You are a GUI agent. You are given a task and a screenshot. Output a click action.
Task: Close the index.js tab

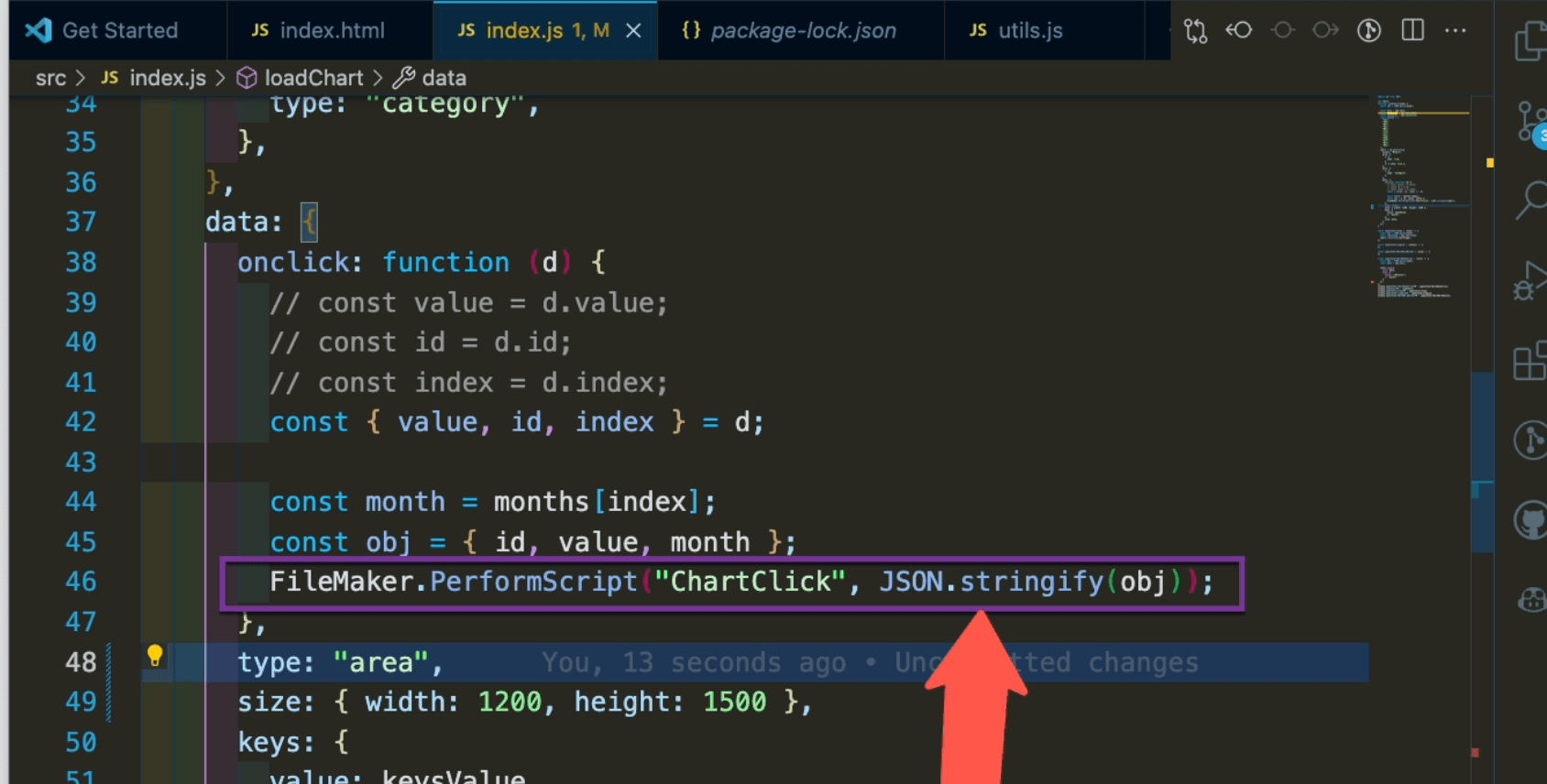[633, 31]
